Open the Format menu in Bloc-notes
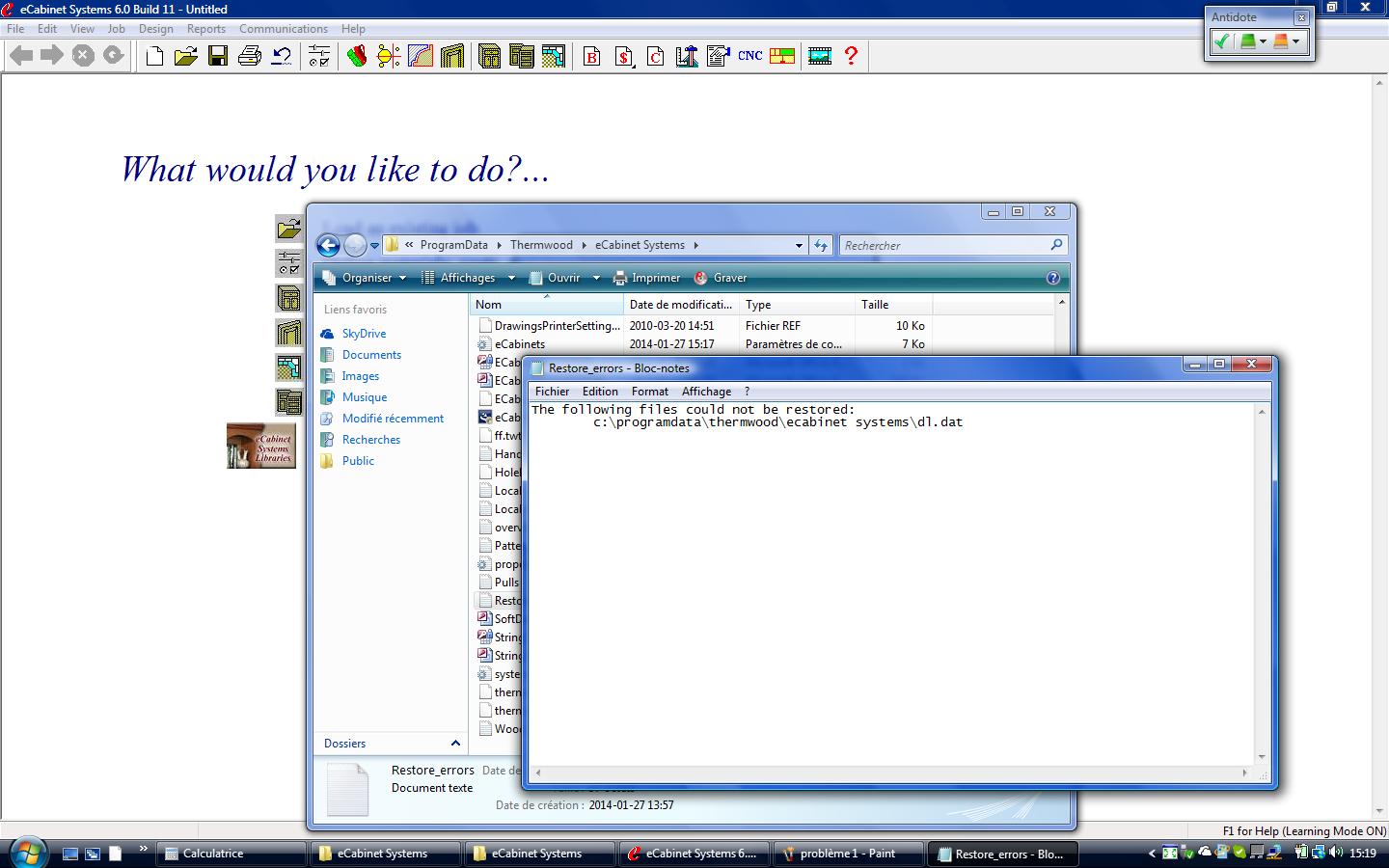1389x868 pixels. click(x=649, y=392)
